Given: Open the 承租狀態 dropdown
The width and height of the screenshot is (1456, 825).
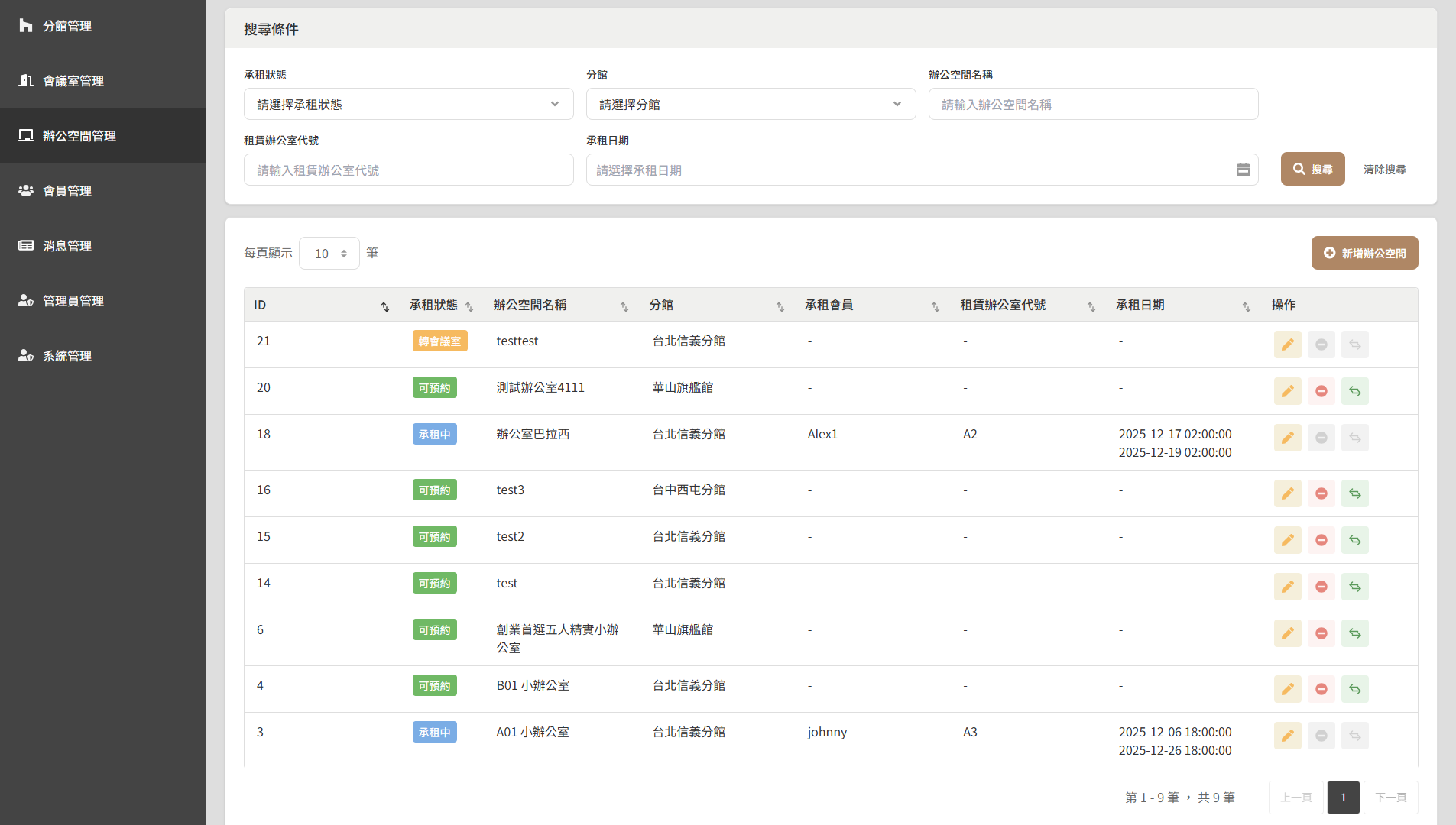Looking at the screenshot, I should [407, 104].
